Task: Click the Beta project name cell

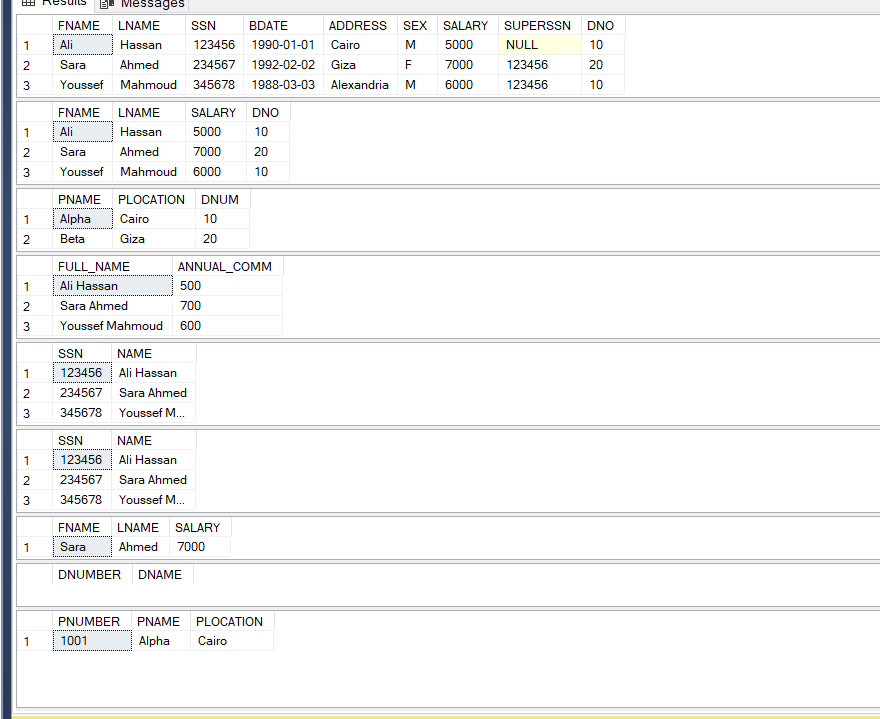Action: click(x=73, y=239)
